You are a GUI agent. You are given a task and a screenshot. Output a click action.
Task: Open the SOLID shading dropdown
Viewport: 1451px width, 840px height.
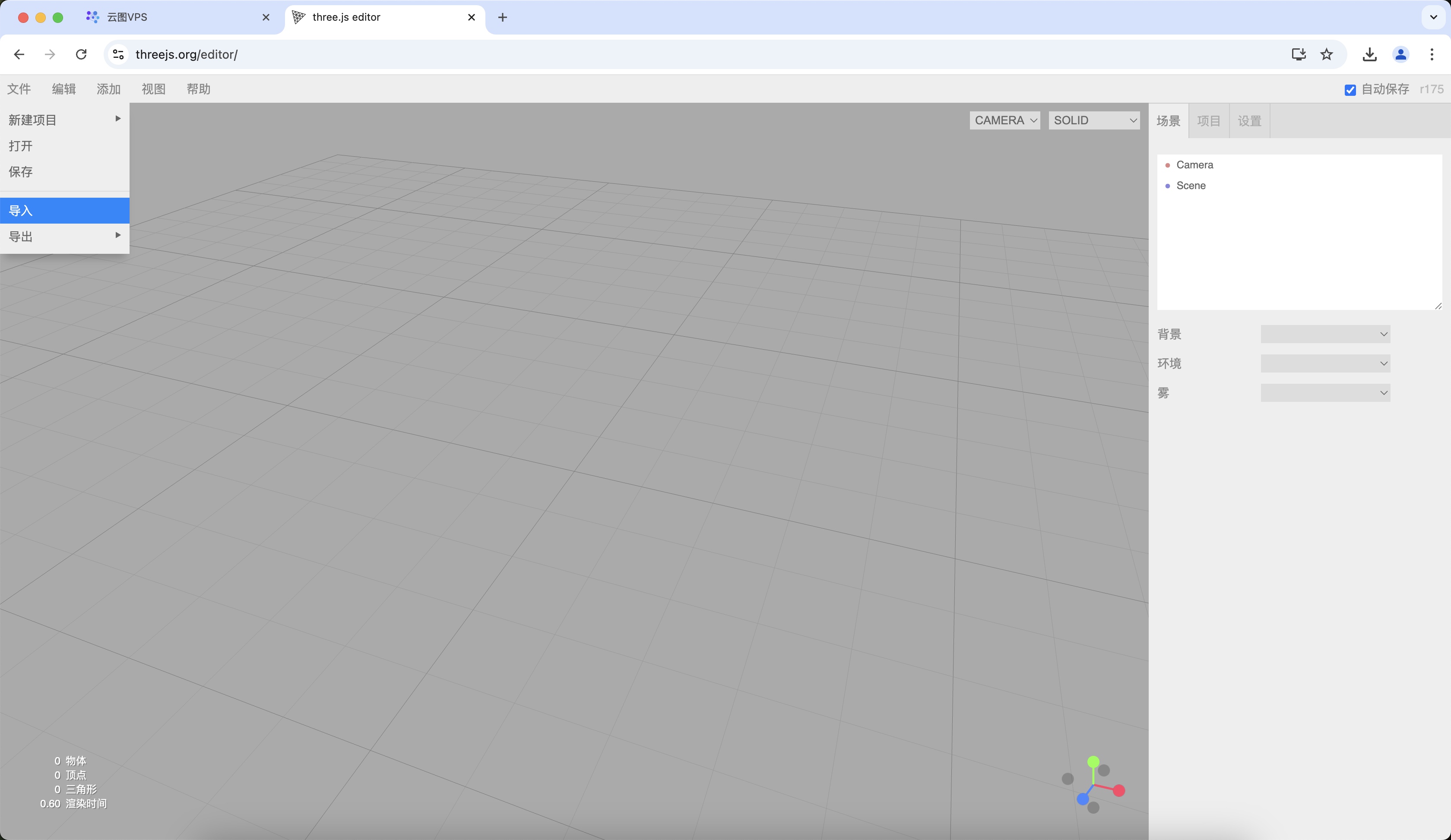[1094, 120]
